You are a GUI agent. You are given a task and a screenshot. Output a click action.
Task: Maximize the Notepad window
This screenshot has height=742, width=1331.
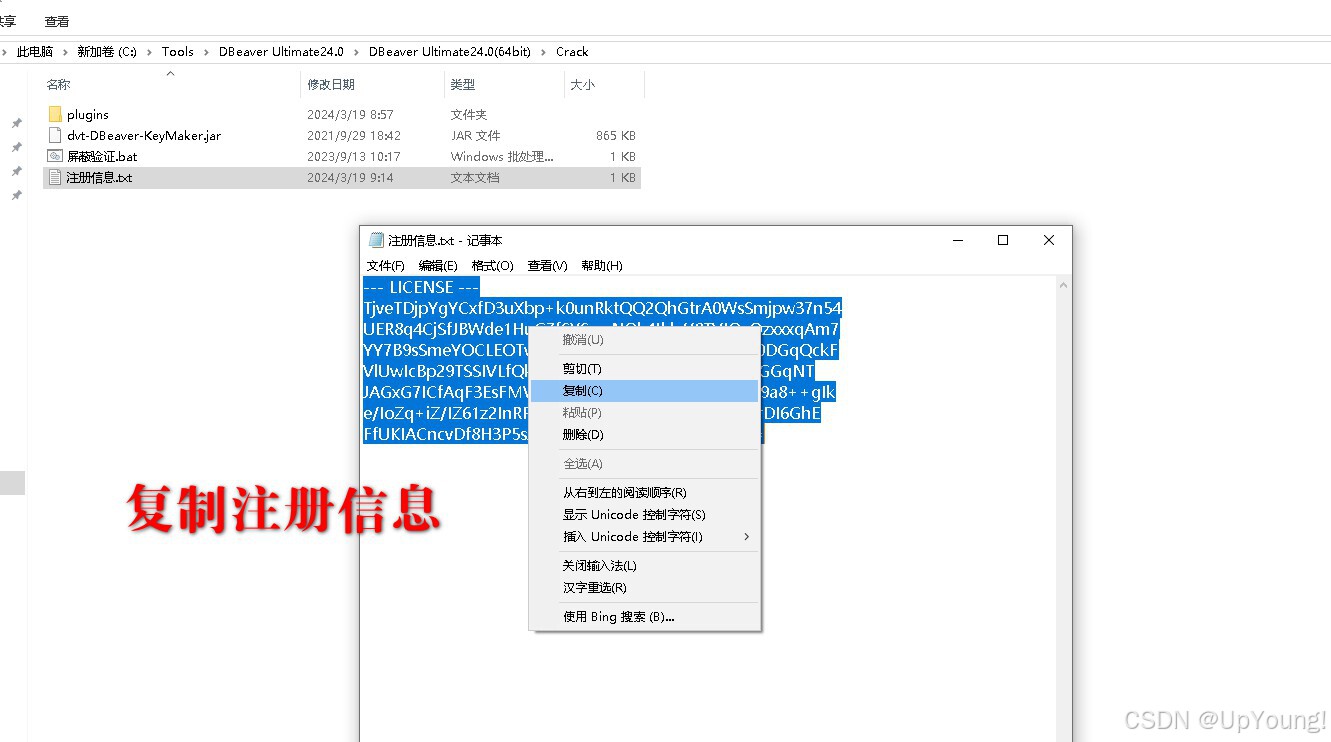pyautogui.click(x=1003, y=240)
